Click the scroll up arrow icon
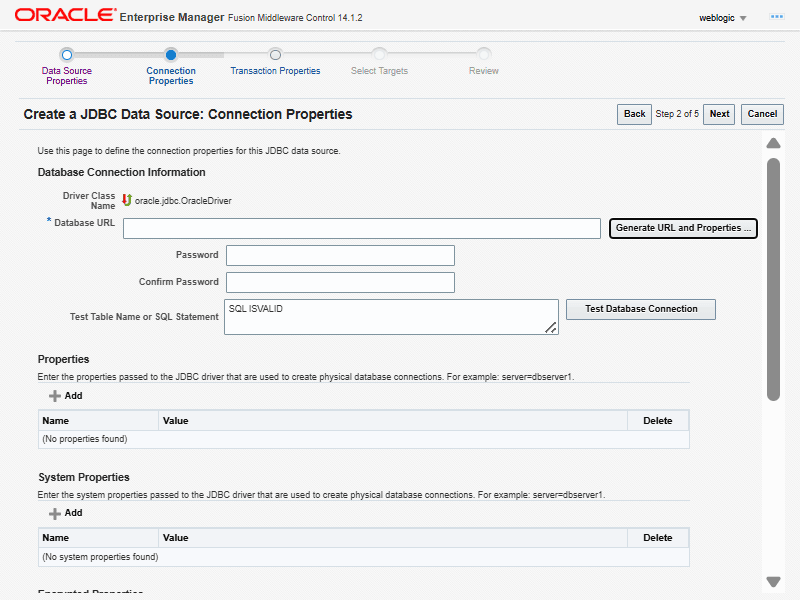This screenshot has width=800, height=600. (x=773, y=143)
